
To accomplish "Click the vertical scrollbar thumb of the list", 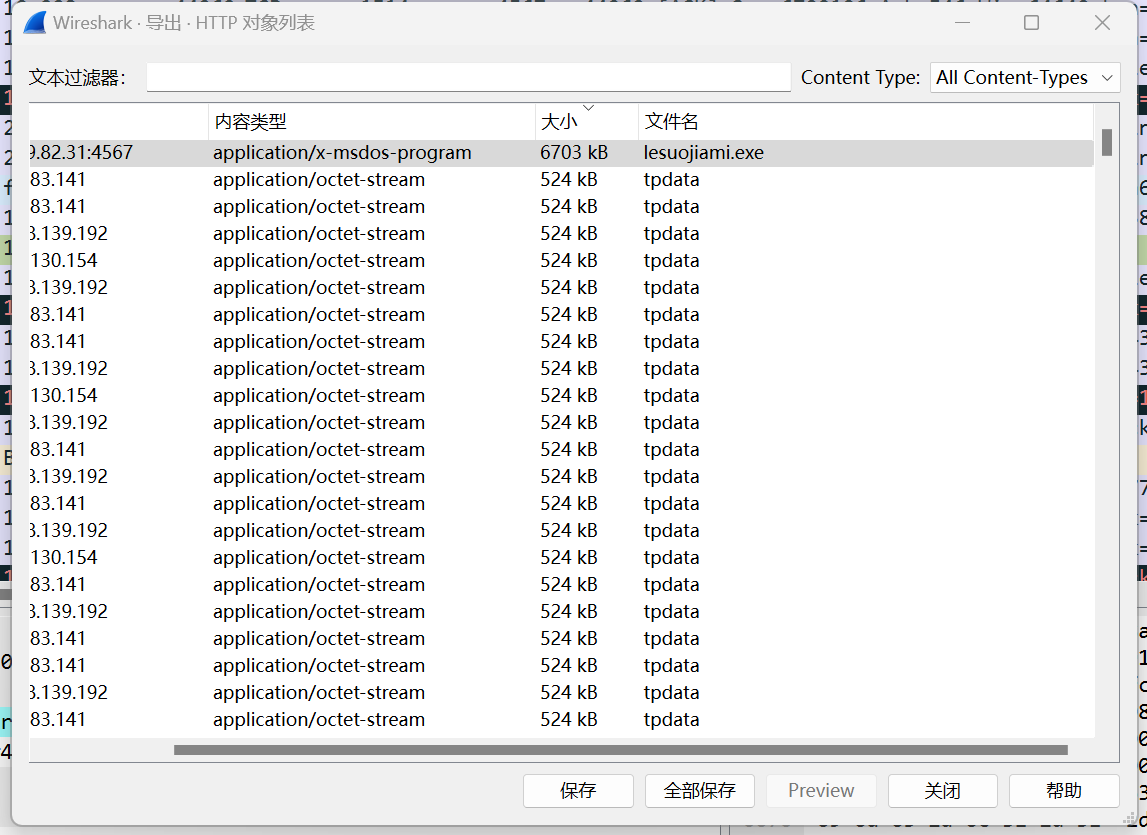I will (1107, 142).
